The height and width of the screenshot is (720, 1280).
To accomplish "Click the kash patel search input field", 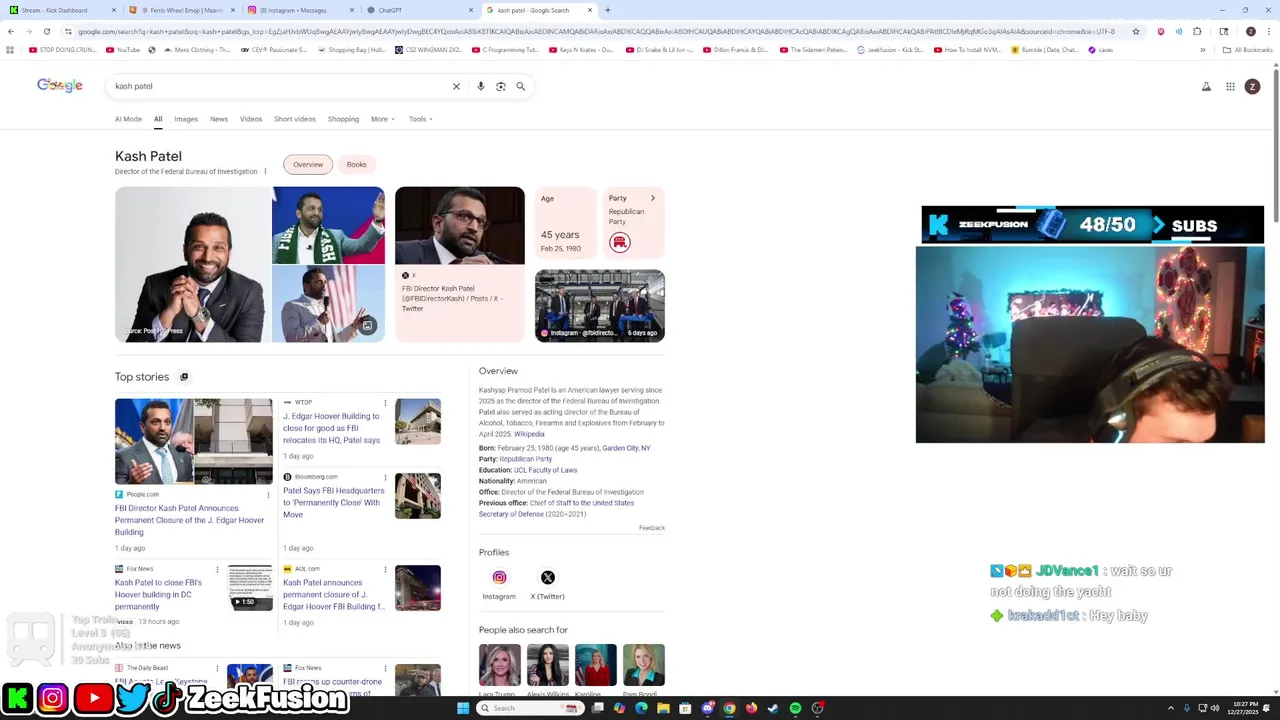I will click(x=280, y=86).
